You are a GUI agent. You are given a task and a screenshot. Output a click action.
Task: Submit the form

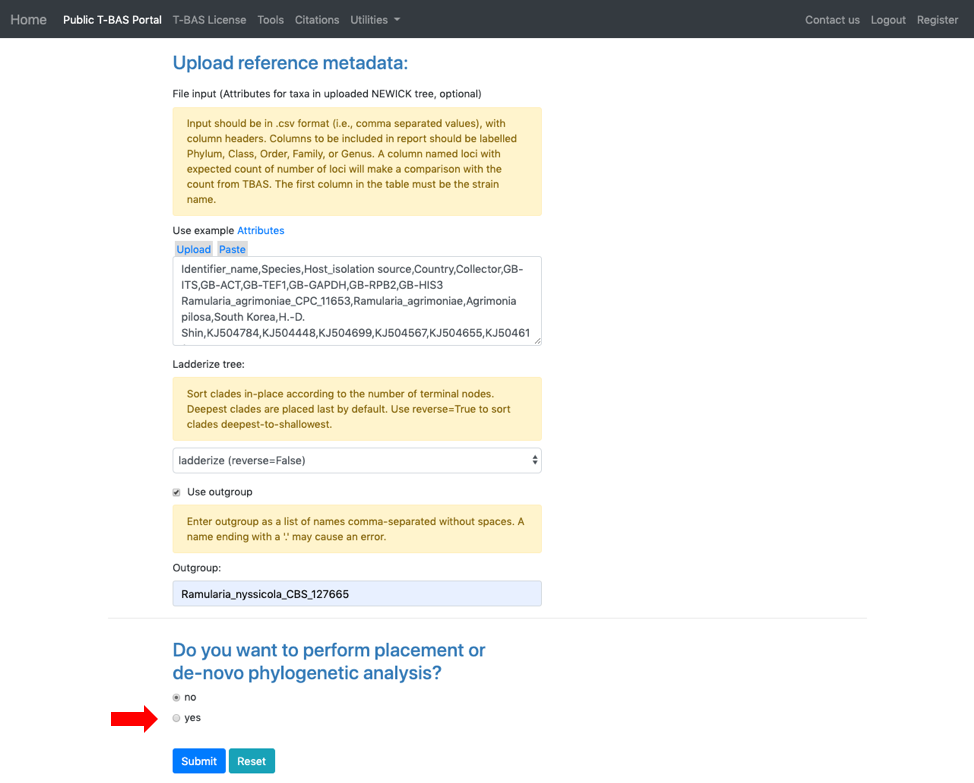(199, 761)
